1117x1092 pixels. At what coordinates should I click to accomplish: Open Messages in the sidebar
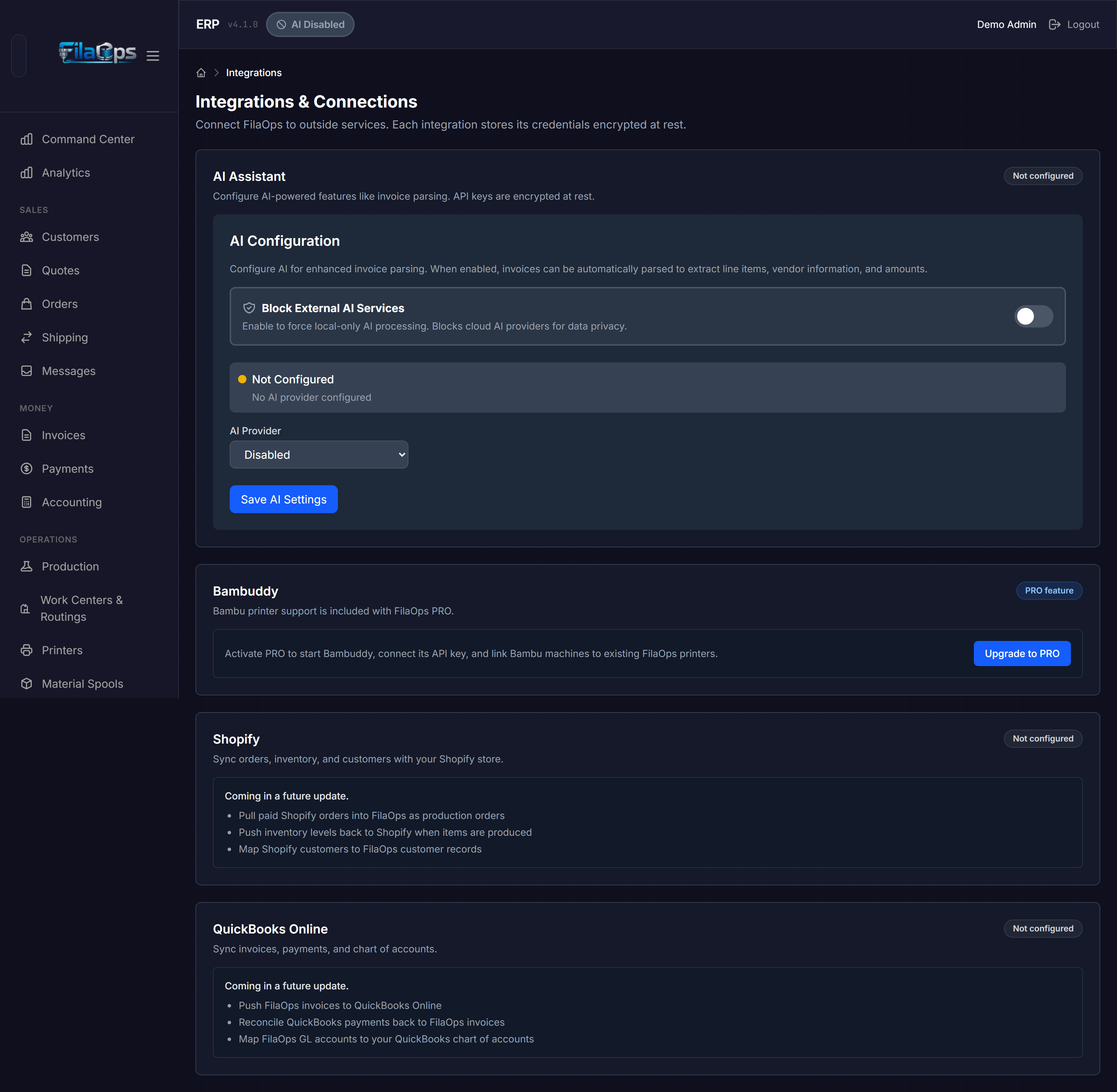(88, 371)
